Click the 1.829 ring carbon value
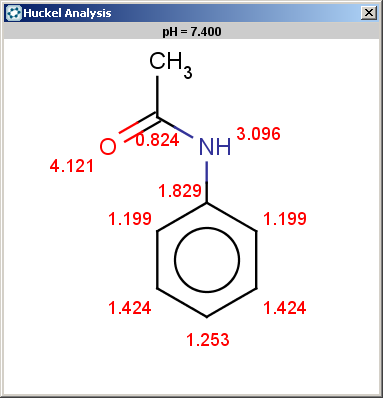The width and height of the screenshot is (383, 398). (x=180, y=191)
